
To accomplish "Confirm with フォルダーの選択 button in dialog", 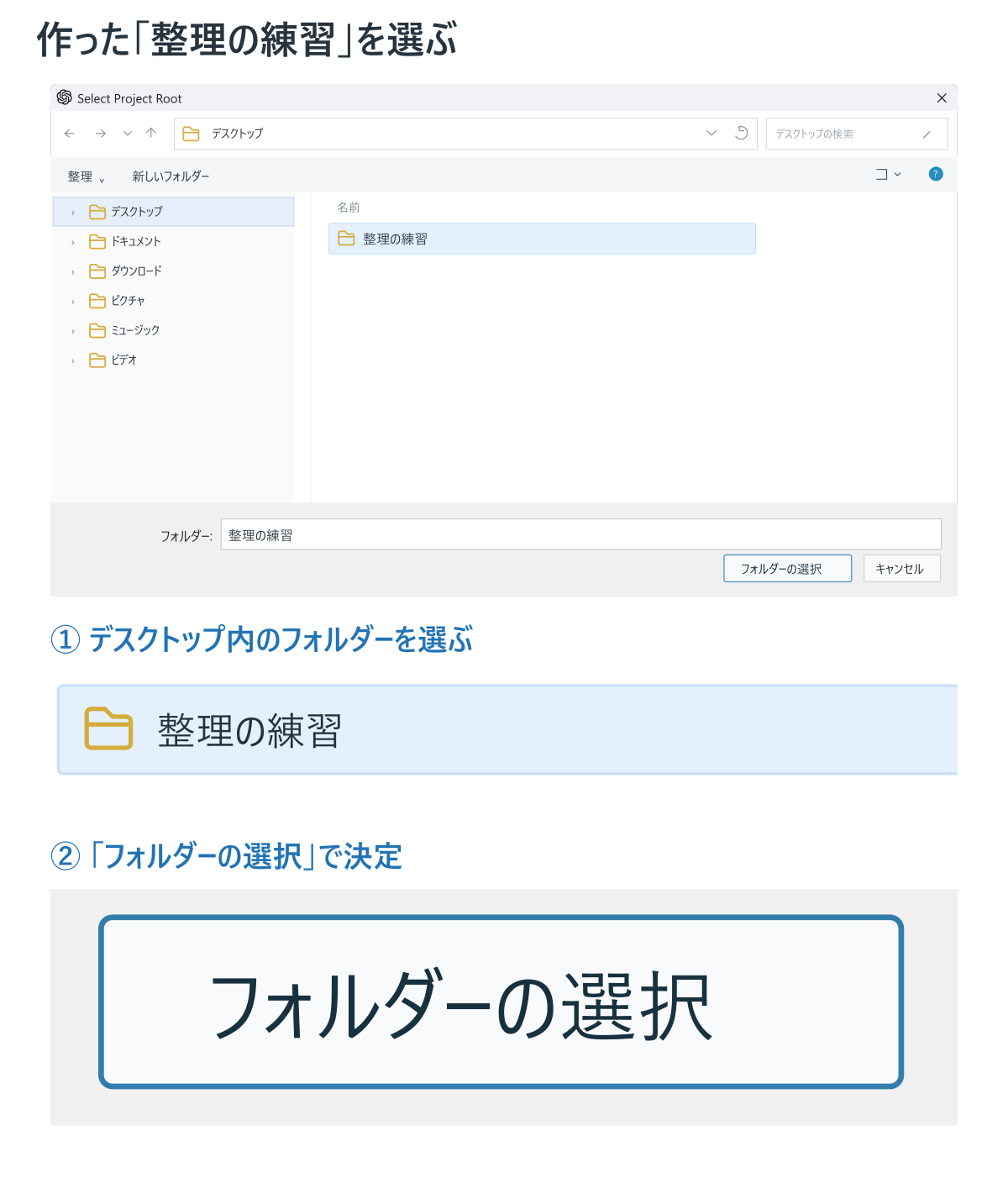I will [787, 568].
